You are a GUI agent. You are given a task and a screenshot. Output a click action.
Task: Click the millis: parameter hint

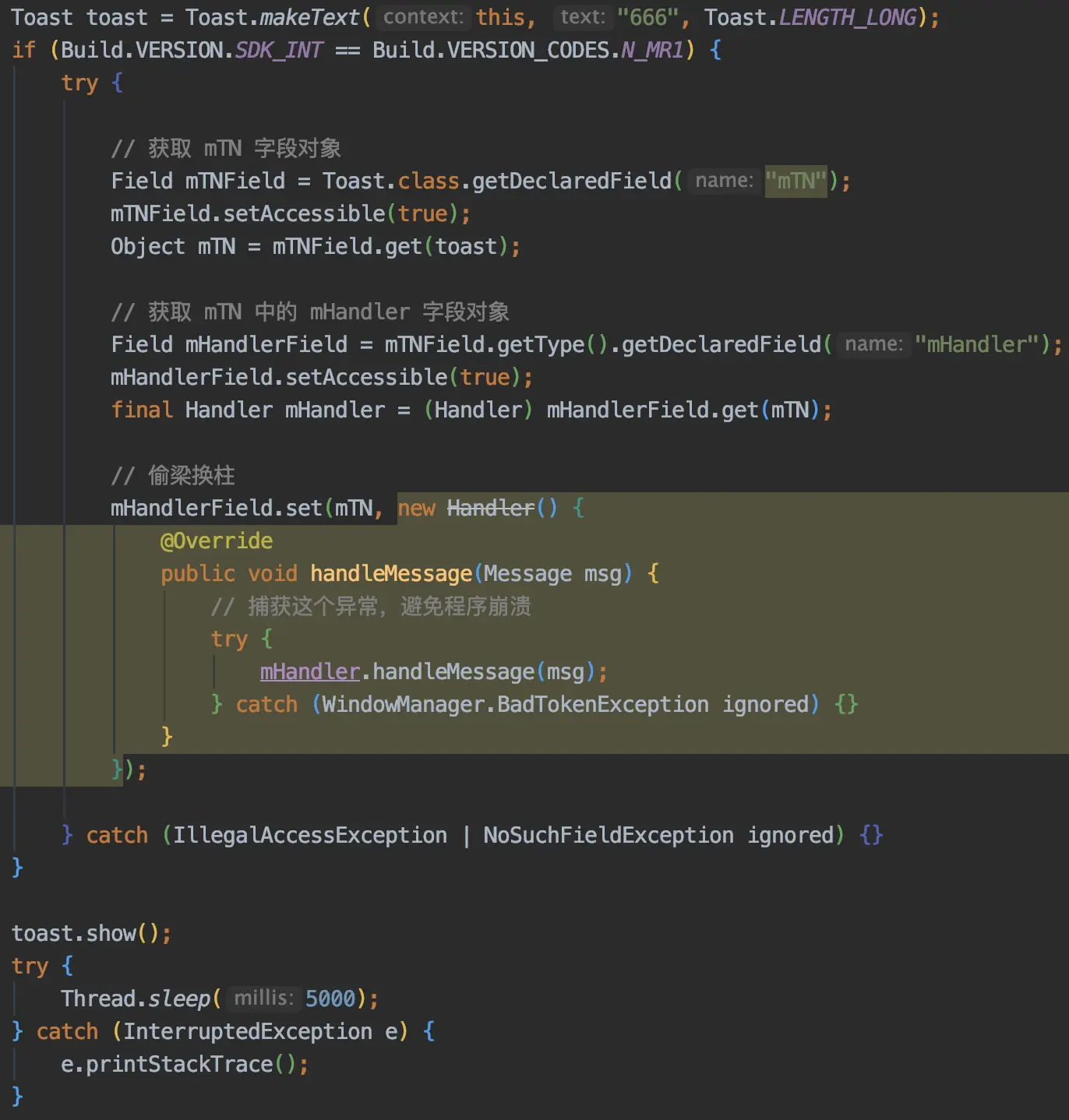(263, 998)
